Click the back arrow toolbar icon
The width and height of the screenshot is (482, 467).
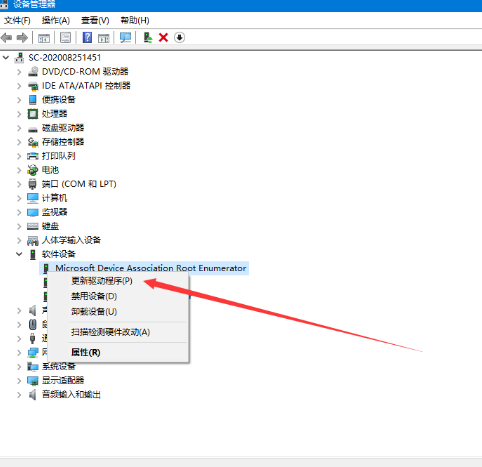pyautogui.click(x=7, y=37)
